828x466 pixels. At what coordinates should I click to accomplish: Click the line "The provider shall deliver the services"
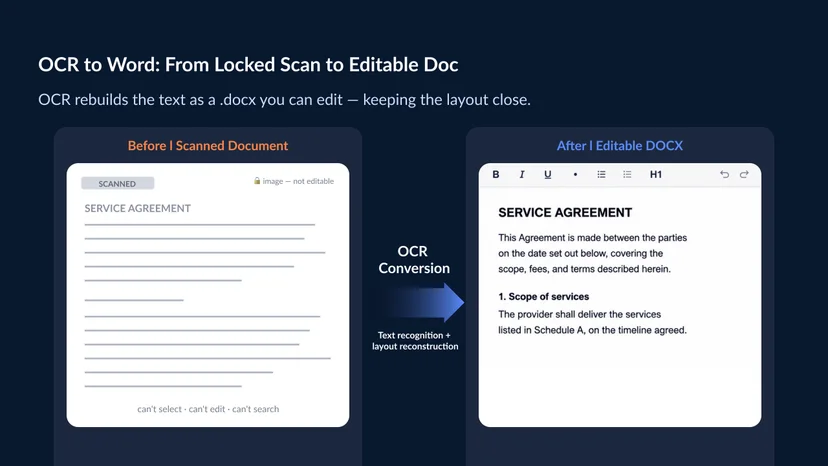click(x=579, y=314)
